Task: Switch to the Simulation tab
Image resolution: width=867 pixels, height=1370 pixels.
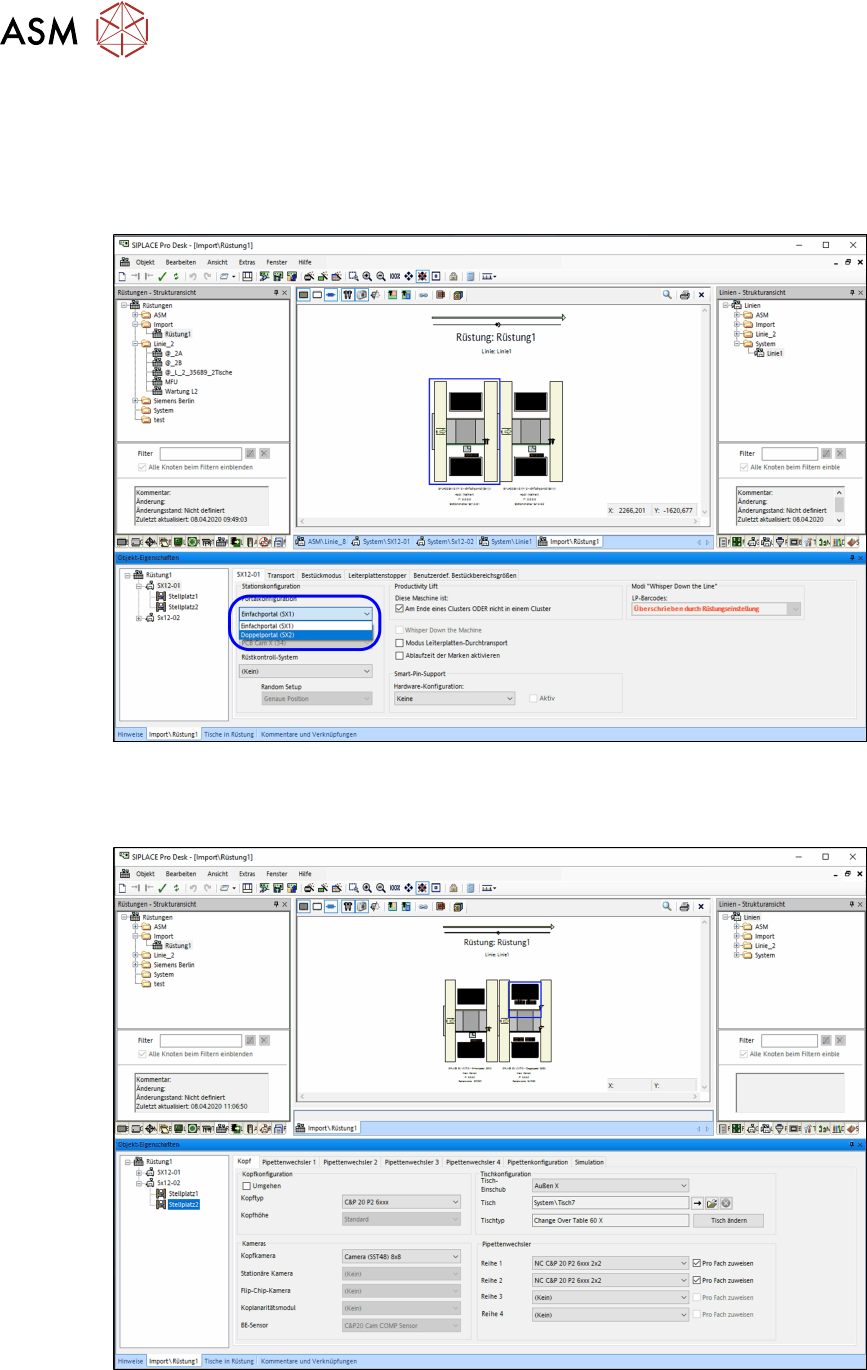Action: 589,1162
